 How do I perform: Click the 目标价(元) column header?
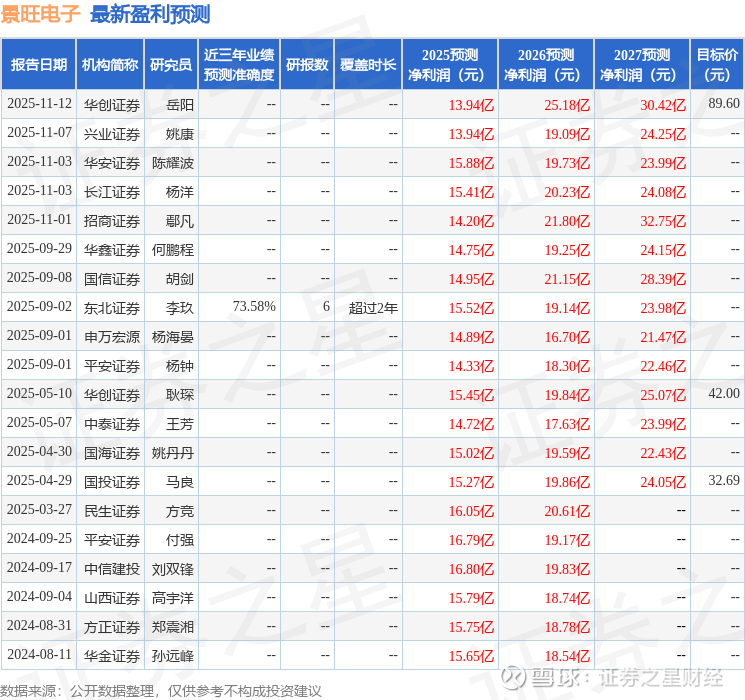pos(717,65)
